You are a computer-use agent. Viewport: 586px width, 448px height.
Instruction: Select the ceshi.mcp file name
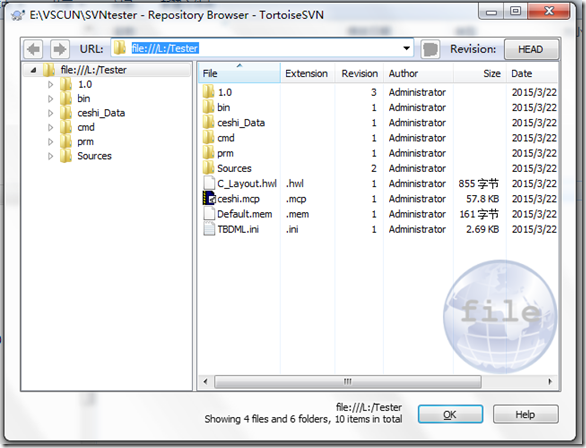coord(238,199)
